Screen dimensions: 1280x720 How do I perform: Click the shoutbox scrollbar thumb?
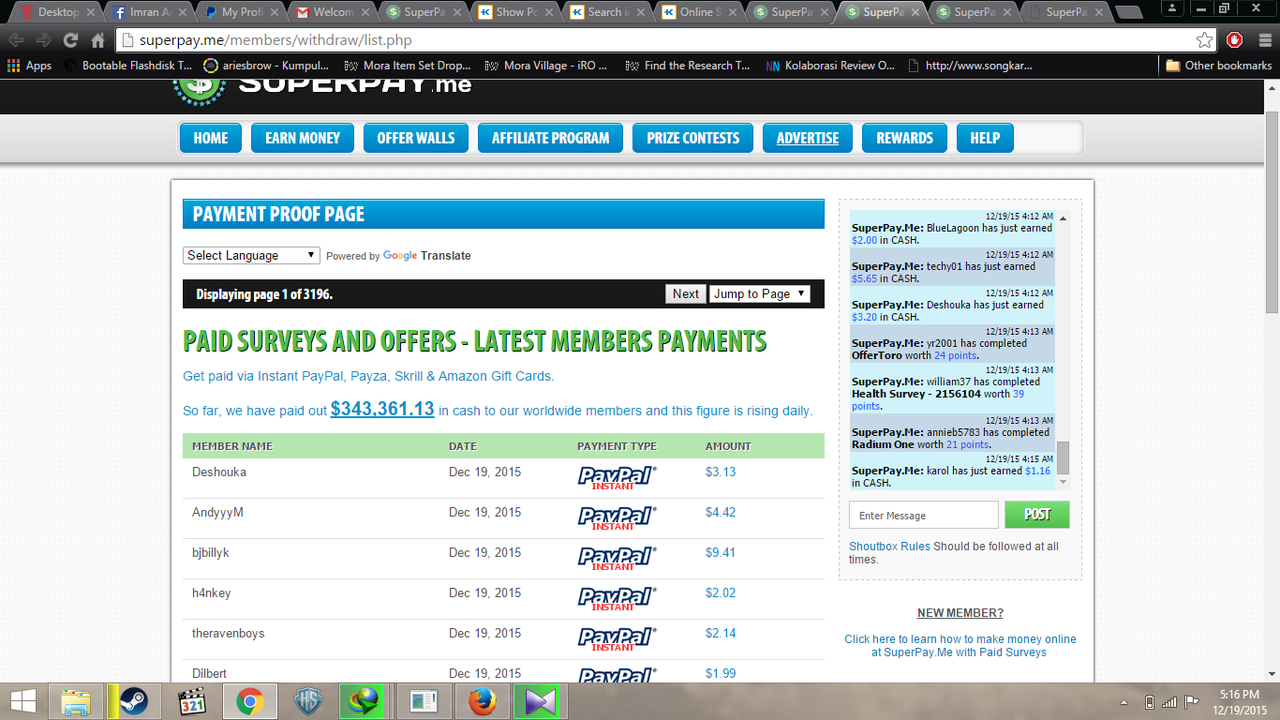[1063, 458]
